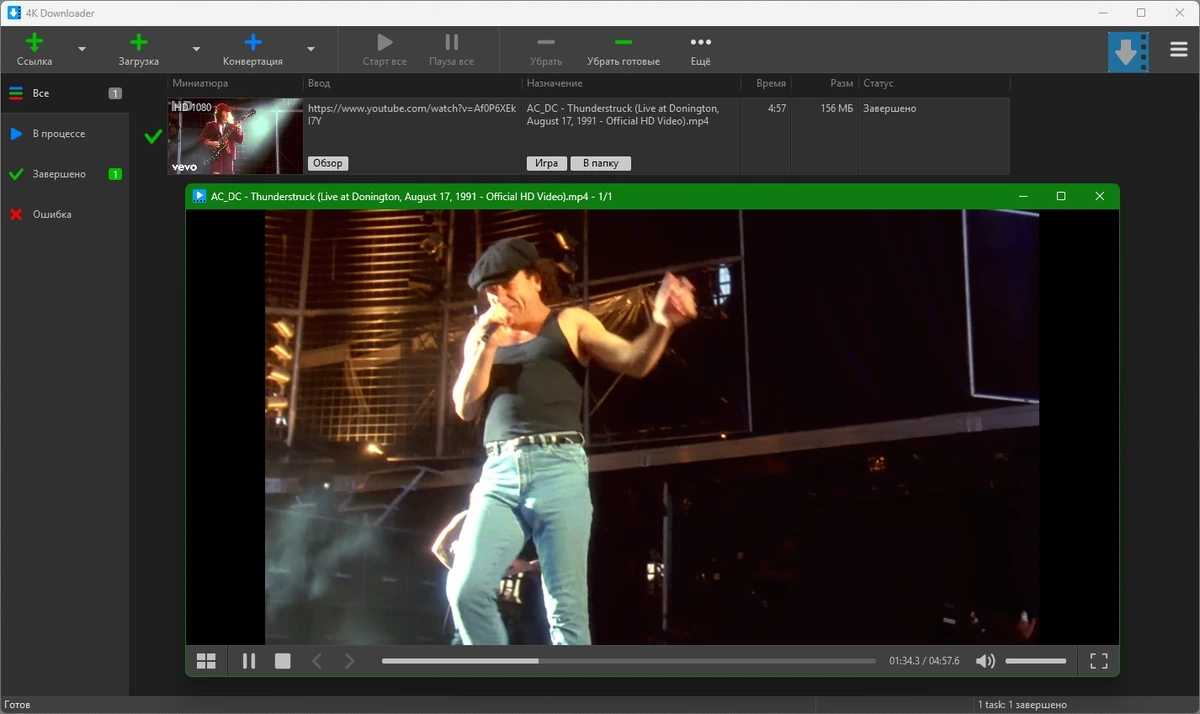Click the blue plus Конвертация button
The width and height of the screenshot is (1200, 714).
click(x=253, y=49)
